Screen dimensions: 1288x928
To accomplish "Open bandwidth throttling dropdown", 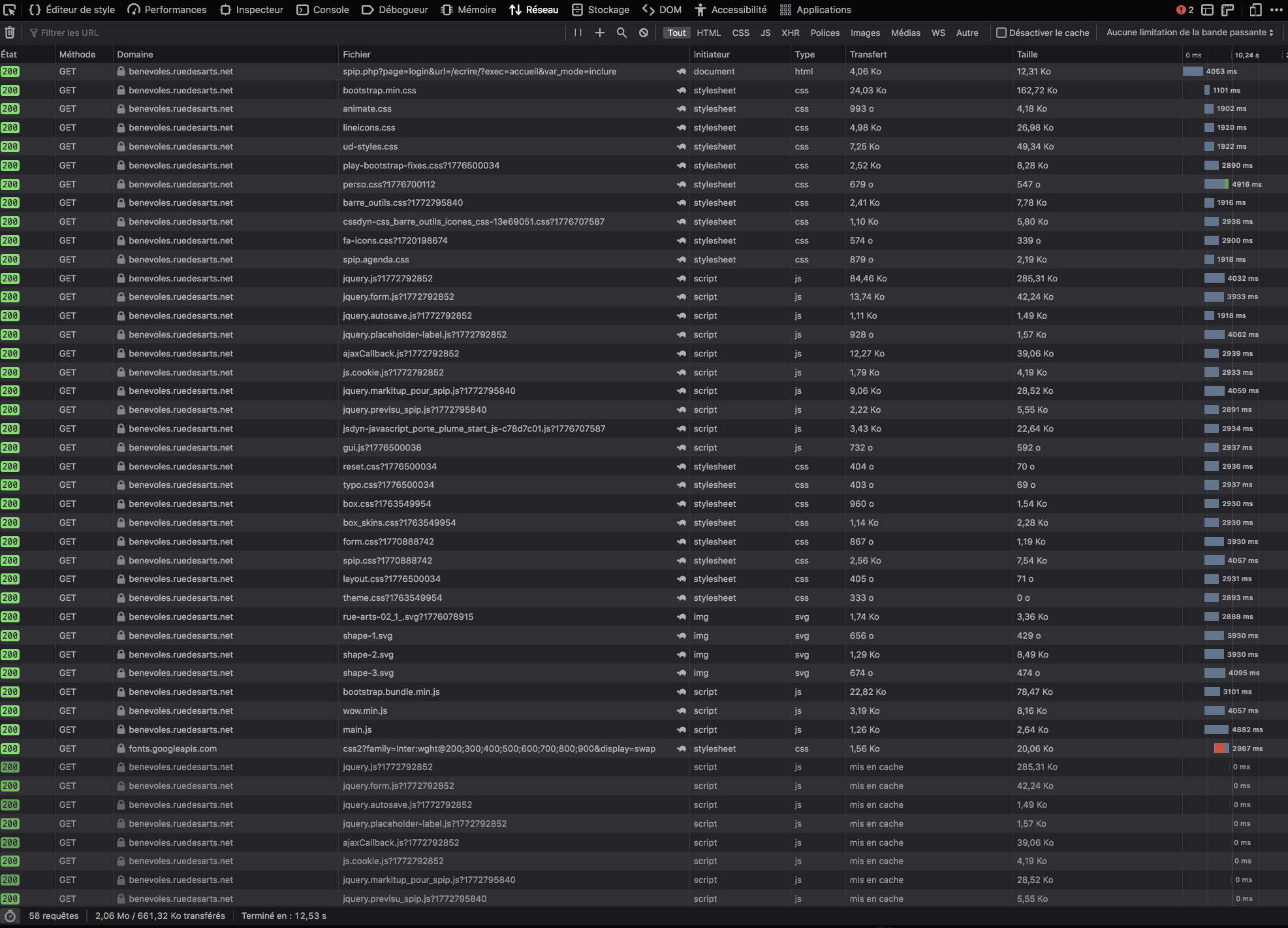I will coord(1189,33).
